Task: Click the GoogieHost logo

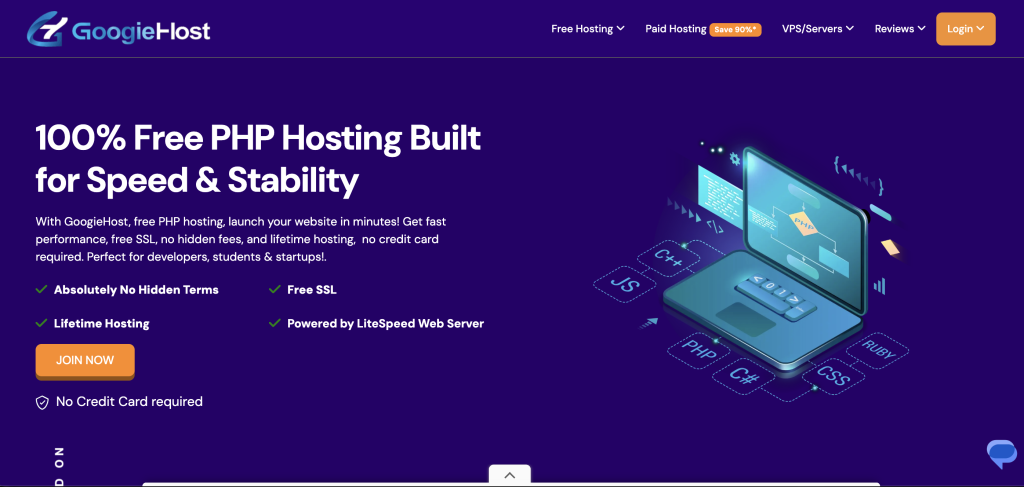Action: coord(119,30)
